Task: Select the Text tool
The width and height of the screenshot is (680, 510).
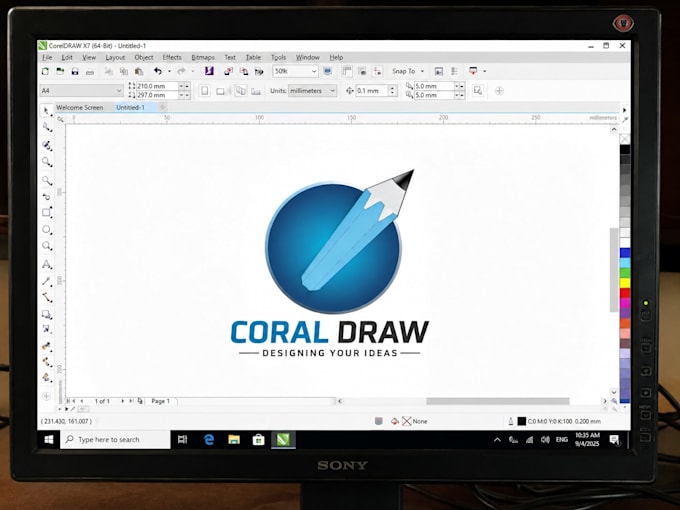Action: 46,264
